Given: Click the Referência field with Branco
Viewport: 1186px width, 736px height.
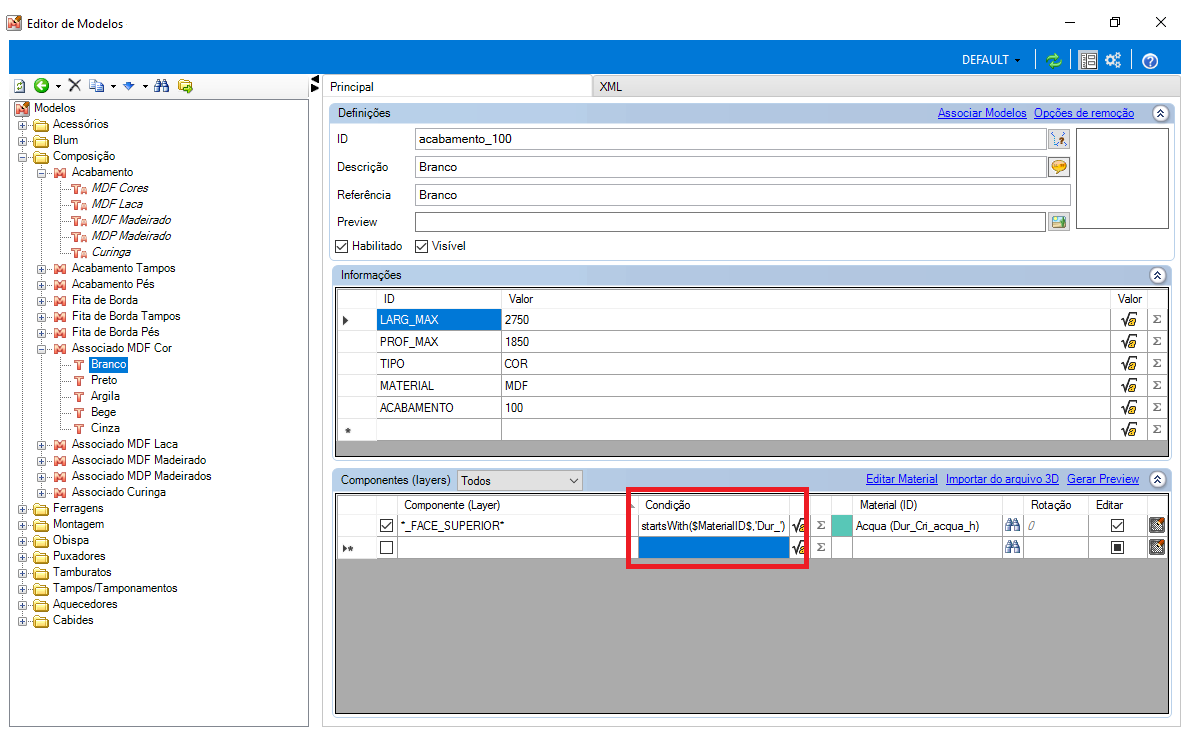Looking at the screenshot, I should pos(743,195).
